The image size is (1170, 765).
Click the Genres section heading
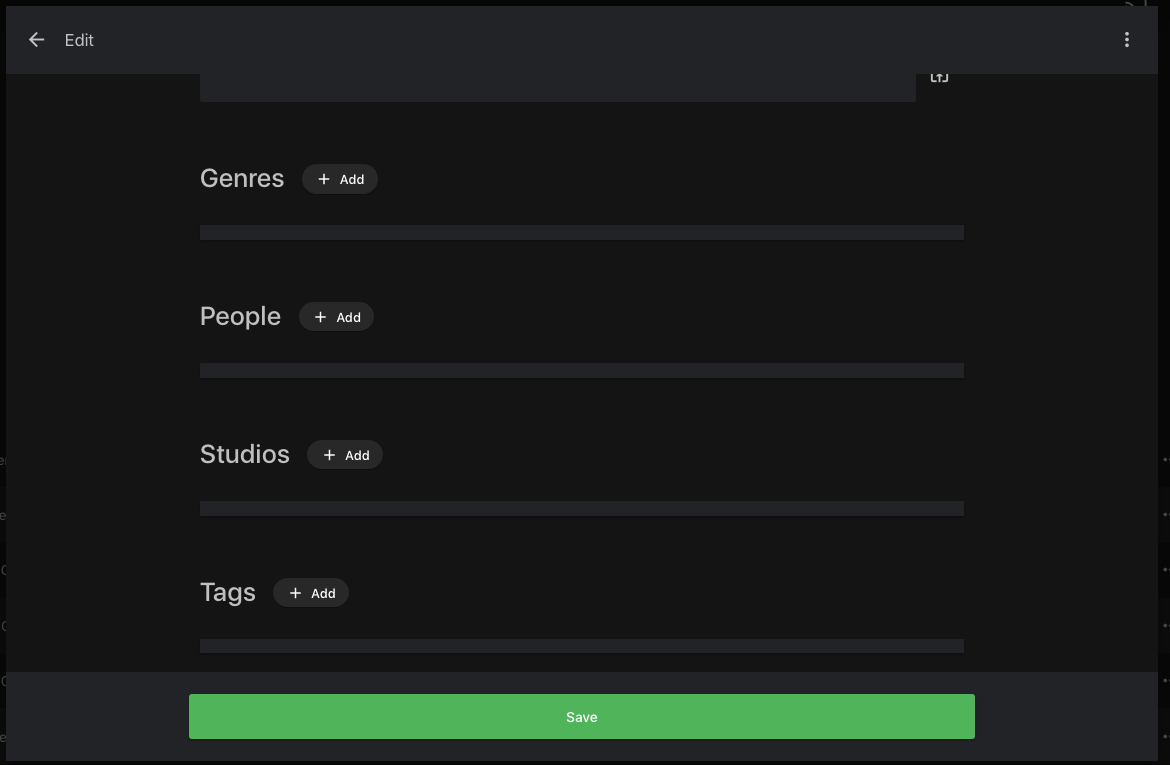tap(242, 178)
